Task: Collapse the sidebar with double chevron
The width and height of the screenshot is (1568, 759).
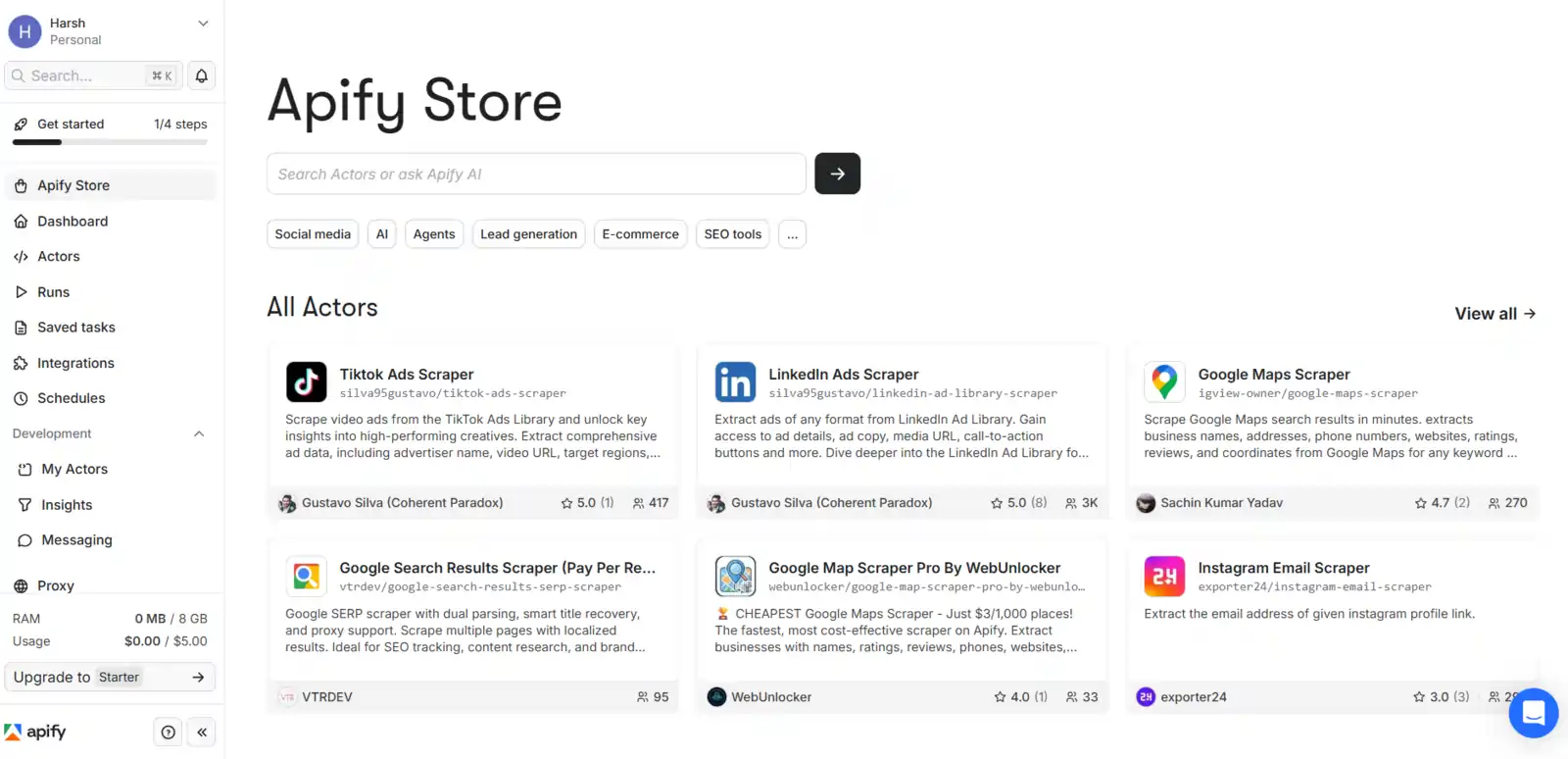Action: [x=201, y=732]
